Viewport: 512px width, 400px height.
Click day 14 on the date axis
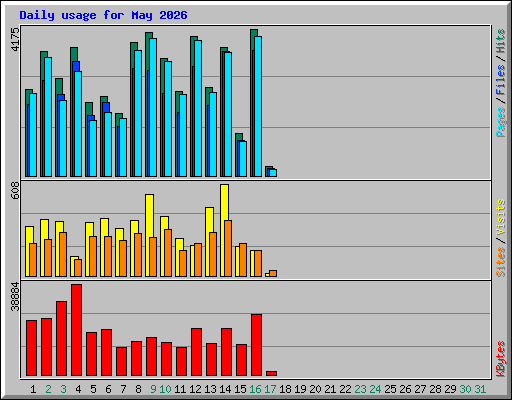pos(225,389)
